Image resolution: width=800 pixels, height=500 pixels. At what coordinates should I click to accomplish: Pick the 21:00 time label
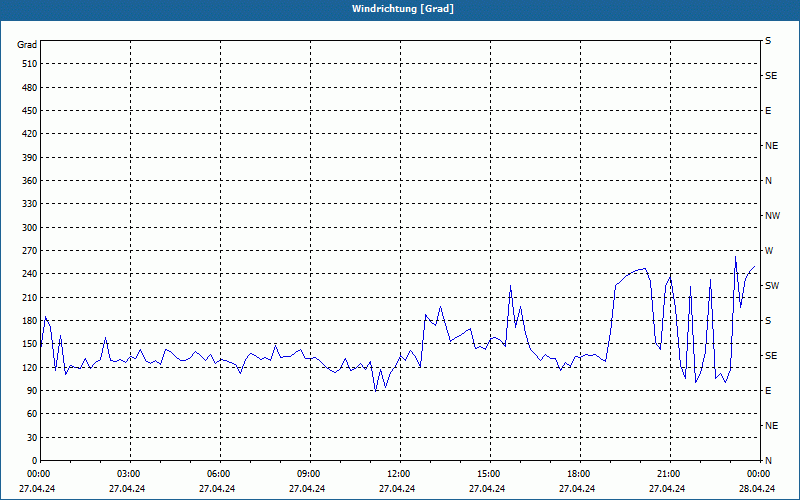coord(669,474)
